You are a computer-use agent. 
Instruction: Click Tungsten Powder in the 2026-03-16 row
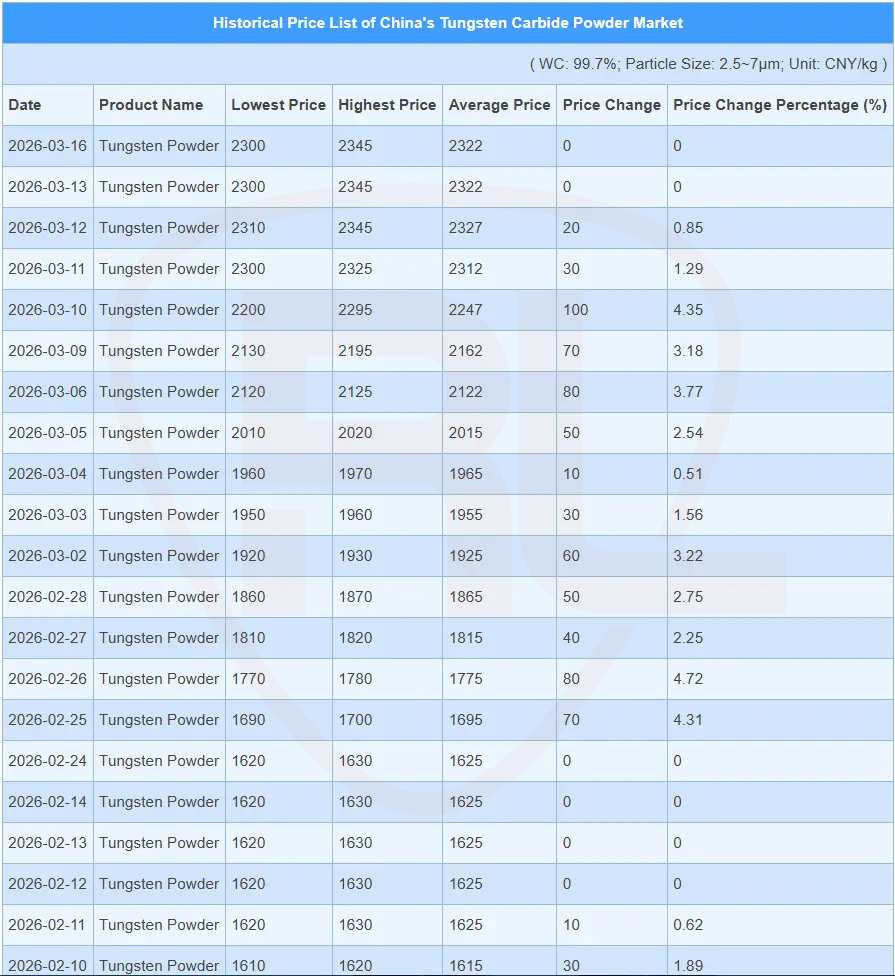click(x=159, y=146)
